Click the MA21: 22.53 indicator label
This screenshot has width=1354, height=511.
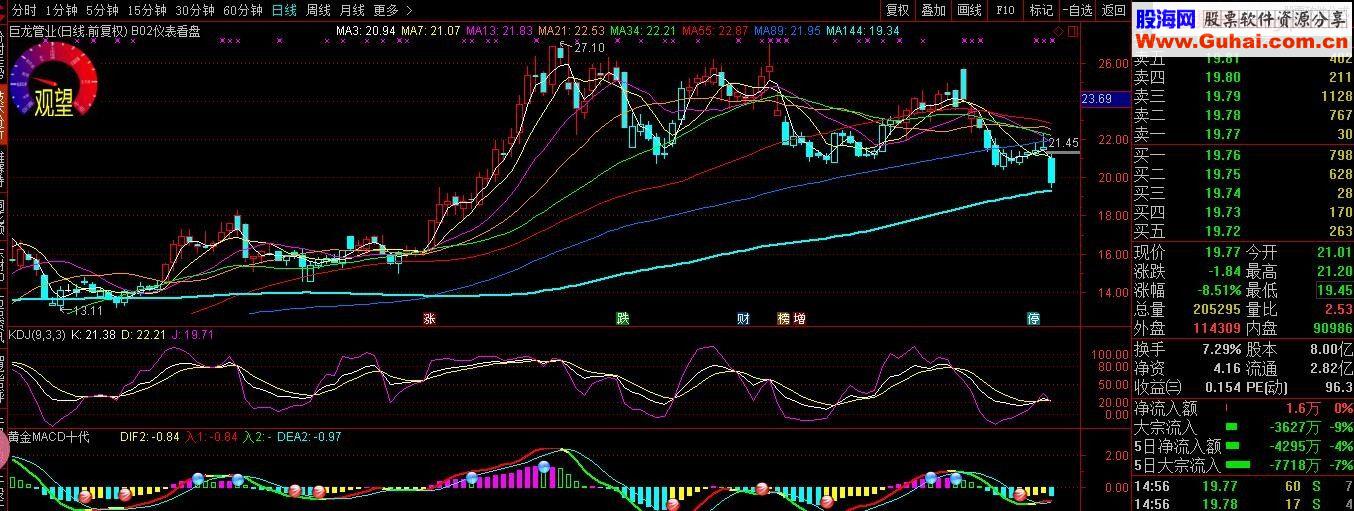[572, 31]
